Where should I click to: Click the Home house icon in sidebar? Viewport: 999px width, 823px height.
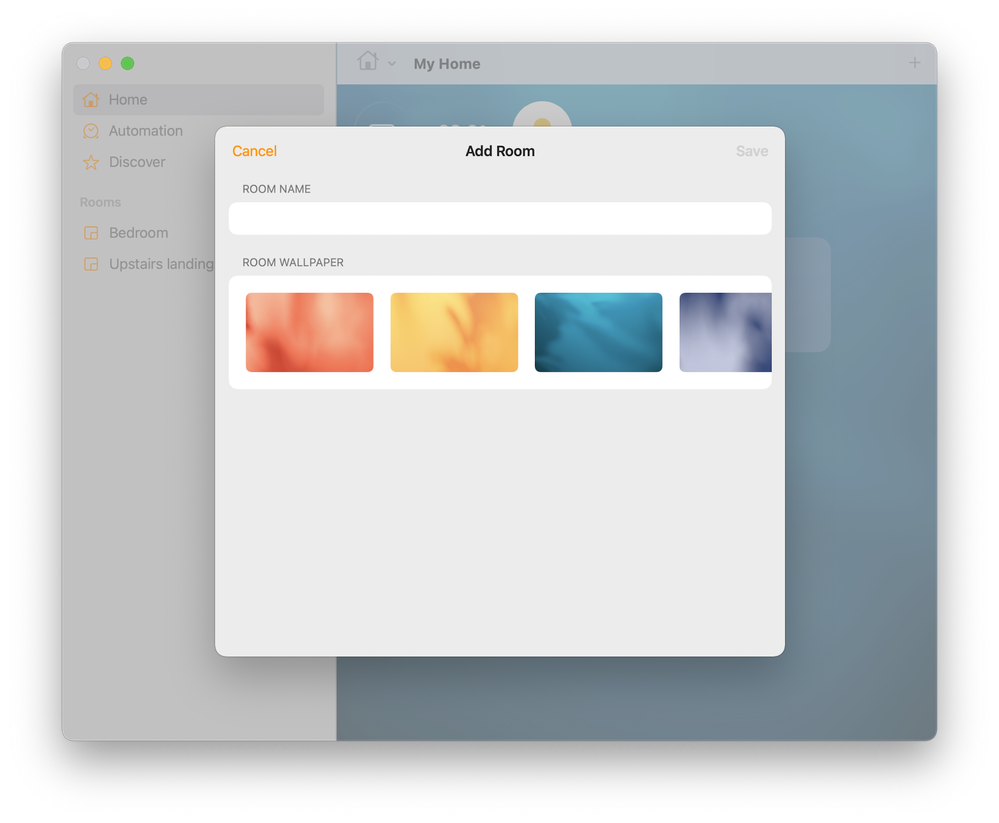(91, 100)
